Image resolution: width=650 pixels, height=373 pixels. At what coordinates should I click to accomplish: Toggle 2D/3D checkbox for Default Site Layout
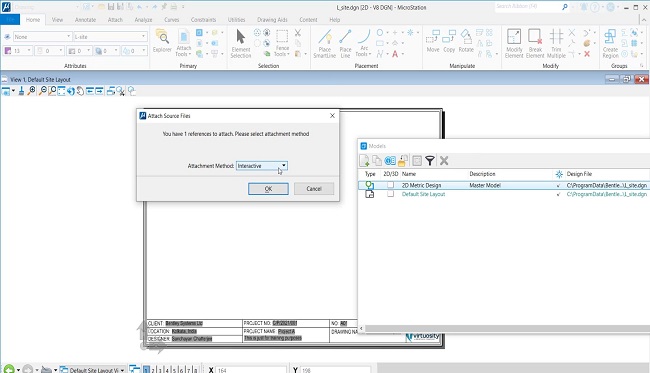[390, 194]
